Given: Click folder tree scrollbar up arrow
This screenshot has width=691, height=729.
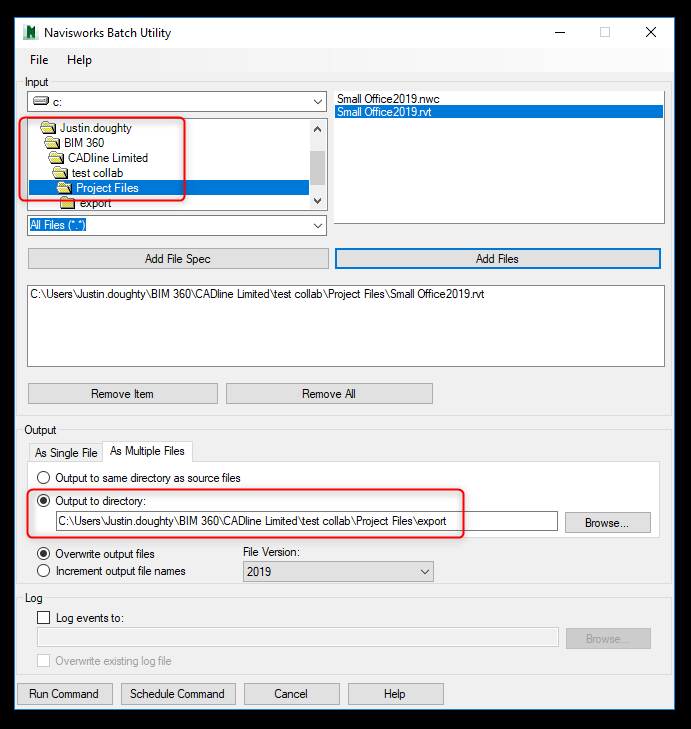Looking at the screenshot, I should (x=318, y=129).
